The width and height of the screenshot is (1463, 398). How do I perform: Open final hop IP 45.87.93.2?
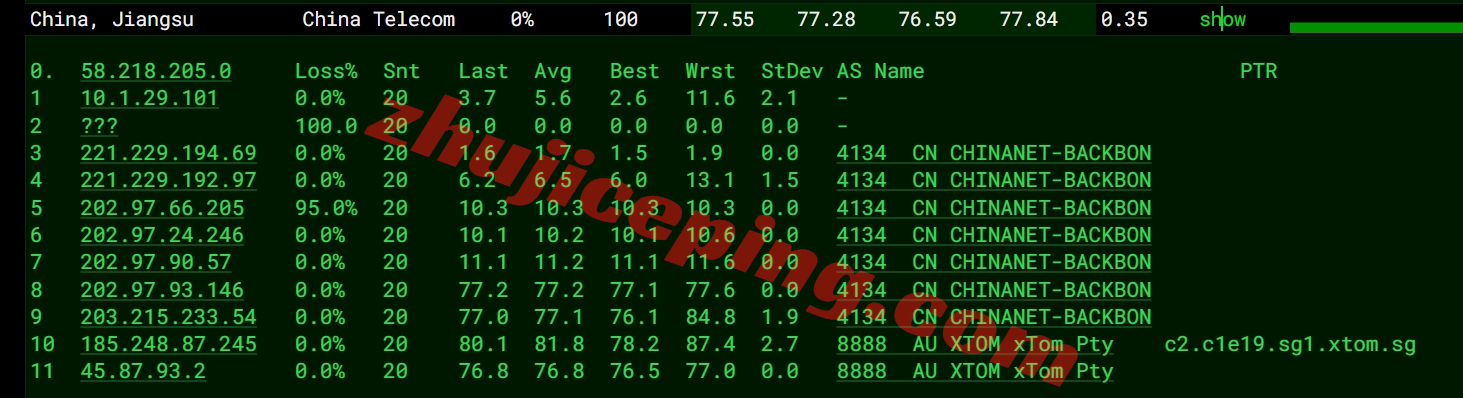click(x=143, y=371)
